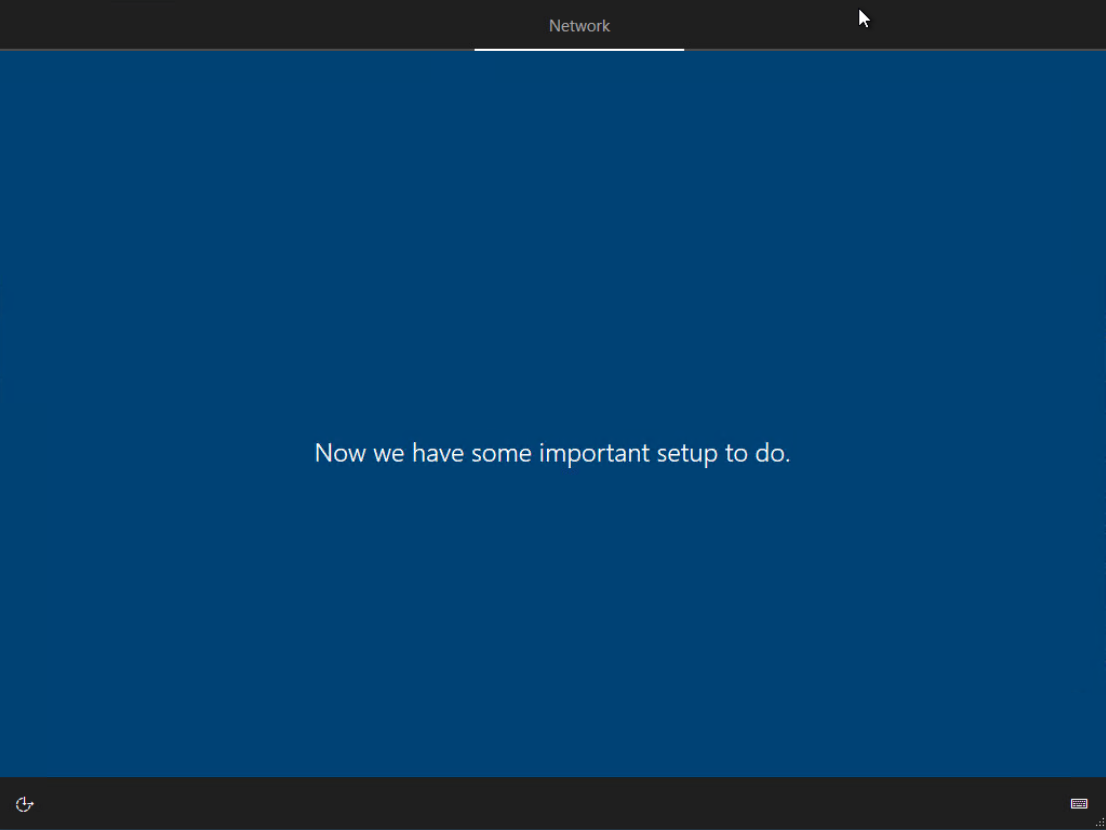Open the Ease of Access icon
This screenshot has width=1106, height=830.
[25, 804]
